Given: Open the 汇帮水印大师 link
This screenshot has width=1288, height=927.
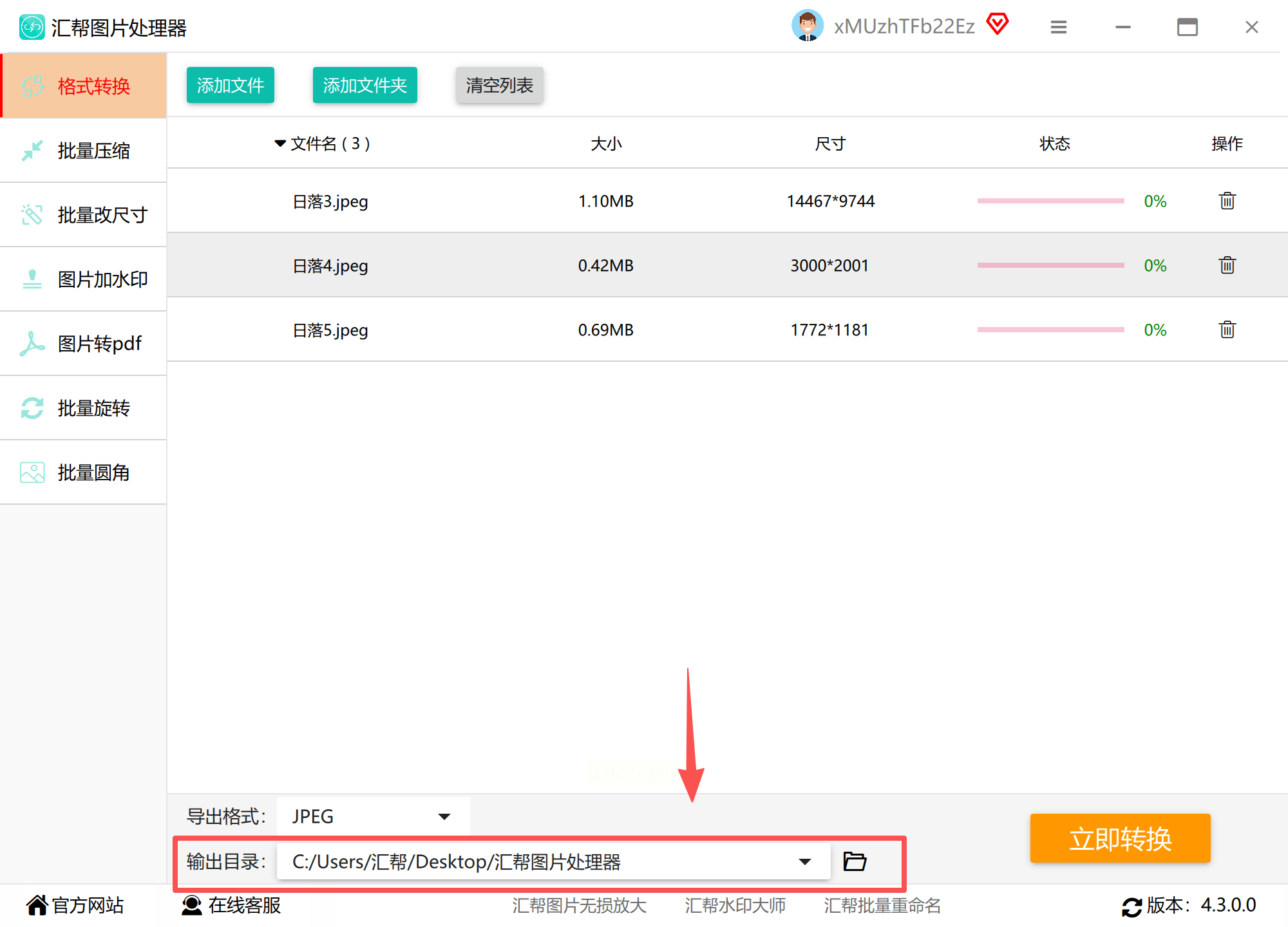Looking at the screenshot, I should coord(735,905).
